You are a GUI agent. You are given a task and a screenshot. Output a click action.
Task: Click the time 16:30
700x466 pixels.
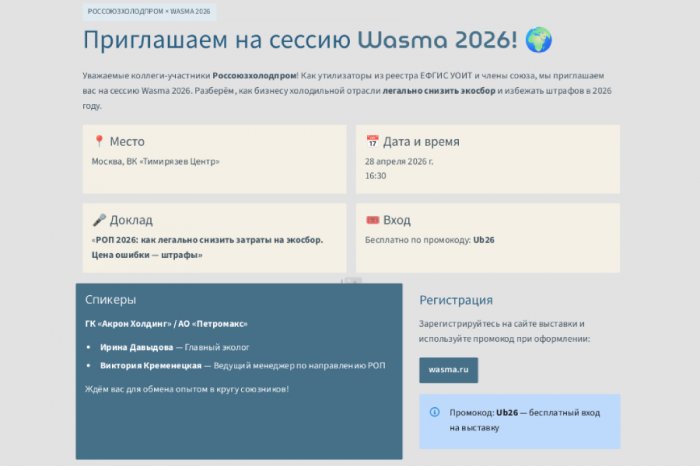375,176
